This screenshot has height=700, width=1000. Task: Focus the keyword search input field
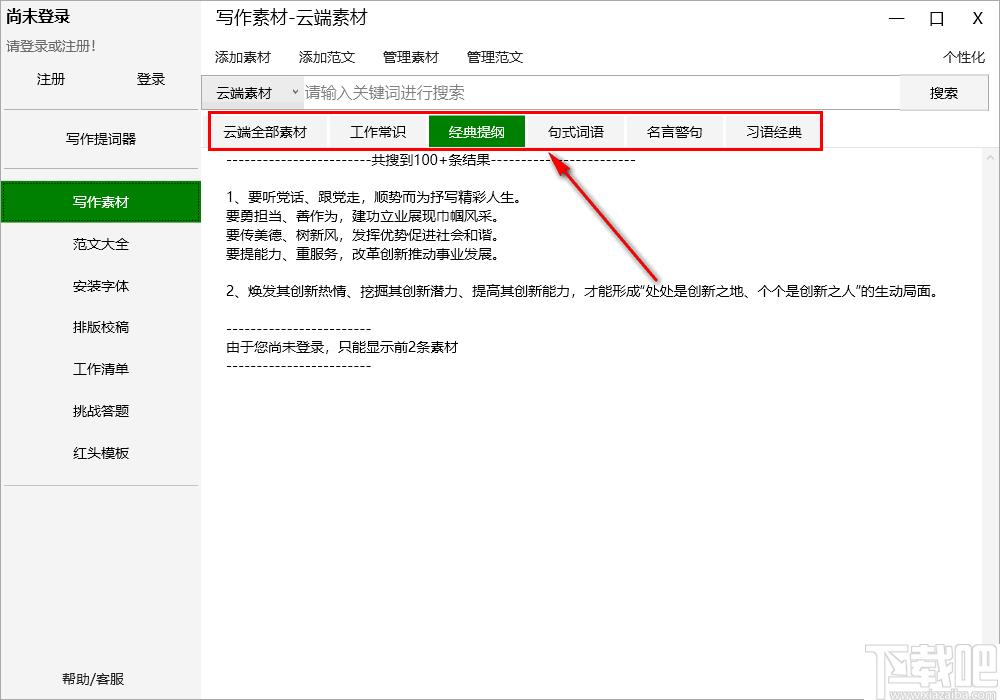click(601, 93)
